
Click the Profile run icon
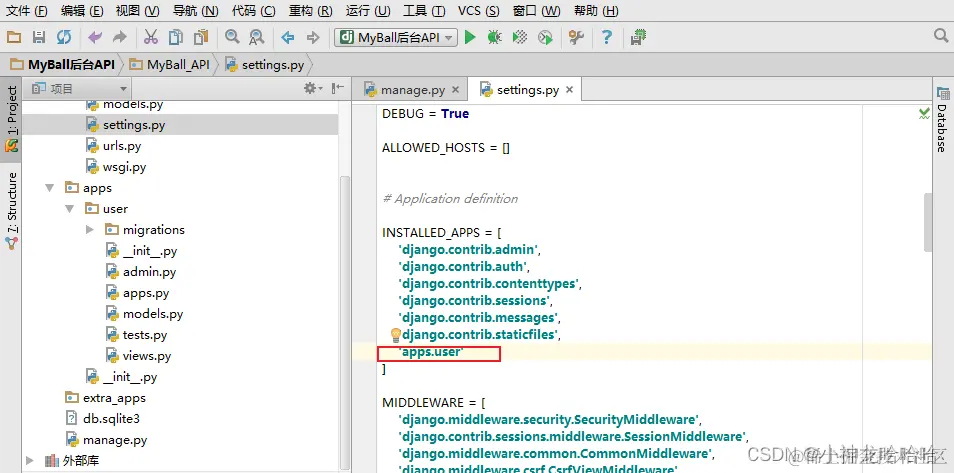click(x=545, y=38)
